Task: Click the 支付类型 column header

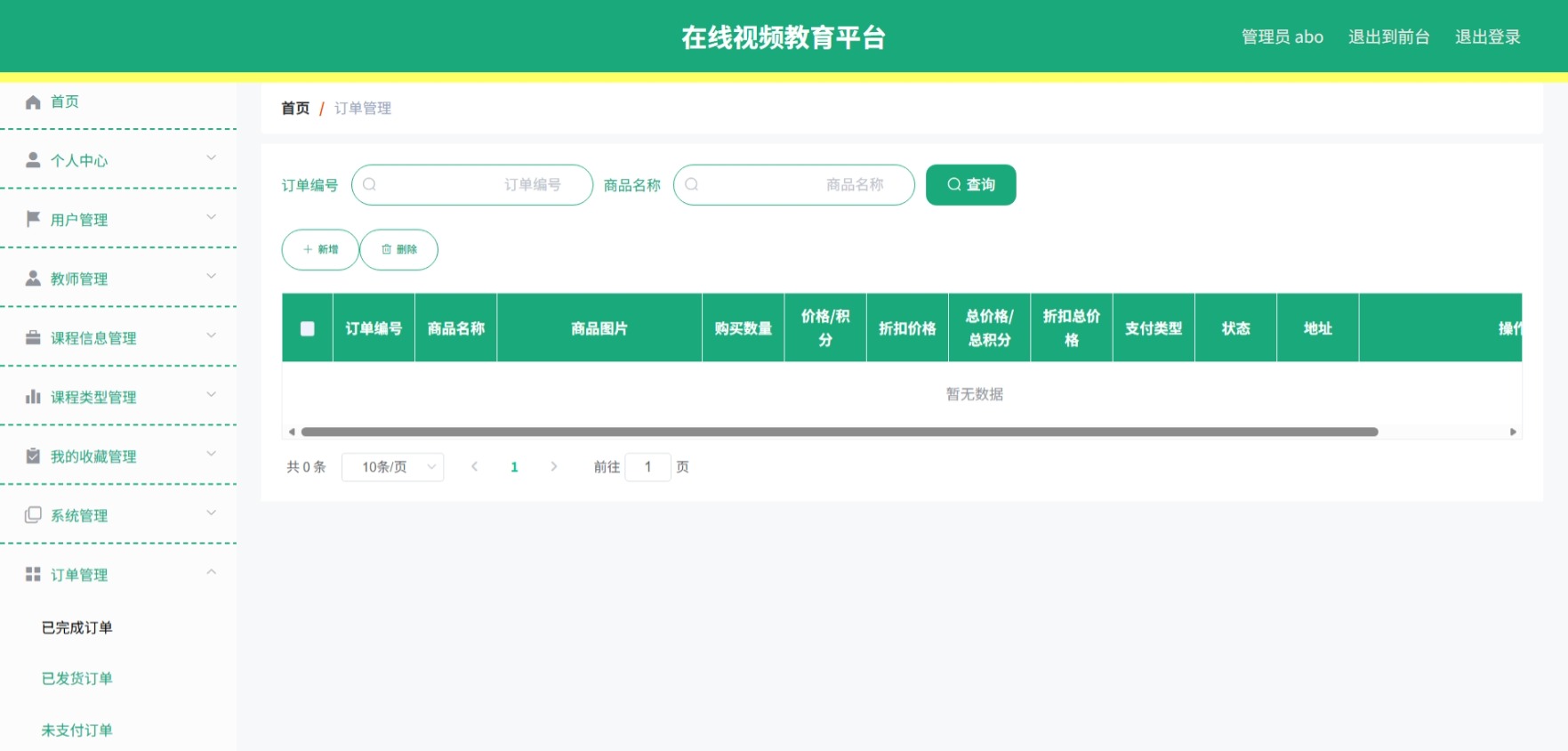Action: [1154, 328]
